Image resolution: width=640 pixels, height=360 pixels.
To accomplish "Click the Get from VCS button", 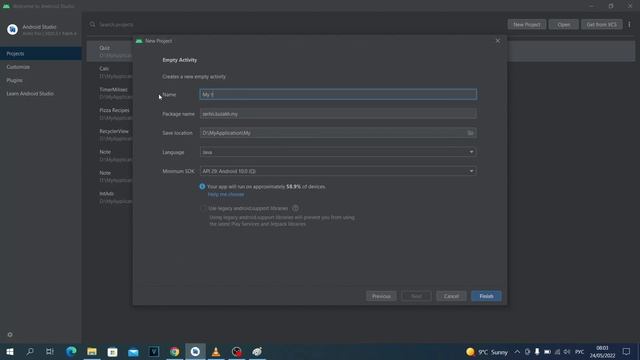I will coord(602,24).
